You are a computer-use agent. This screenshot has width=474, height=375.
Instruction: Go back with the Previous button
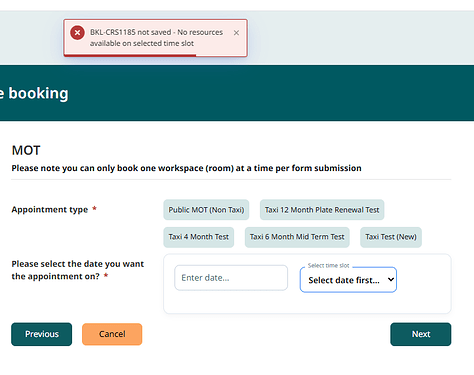coord(42,334)
